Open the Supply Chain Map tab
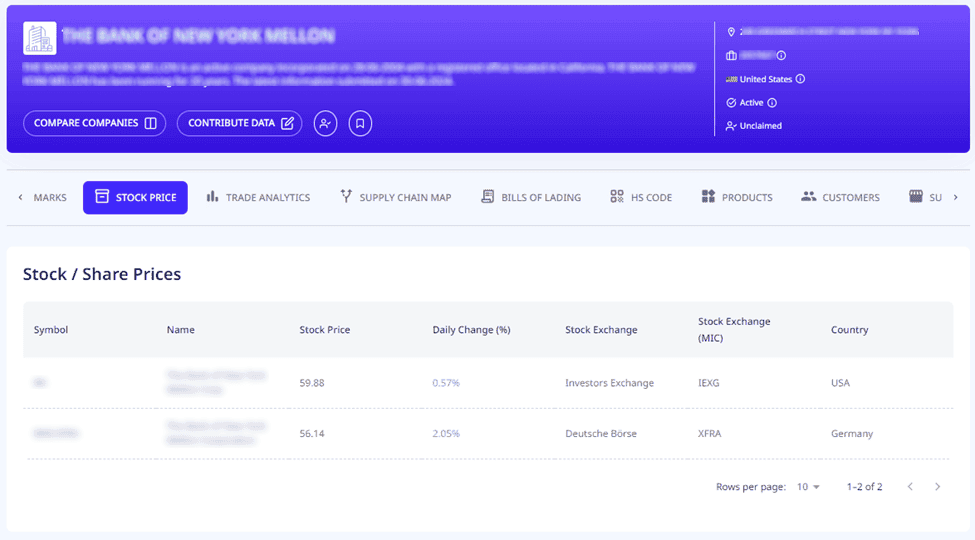Screen dimensions: 975x540 (395, 197)
